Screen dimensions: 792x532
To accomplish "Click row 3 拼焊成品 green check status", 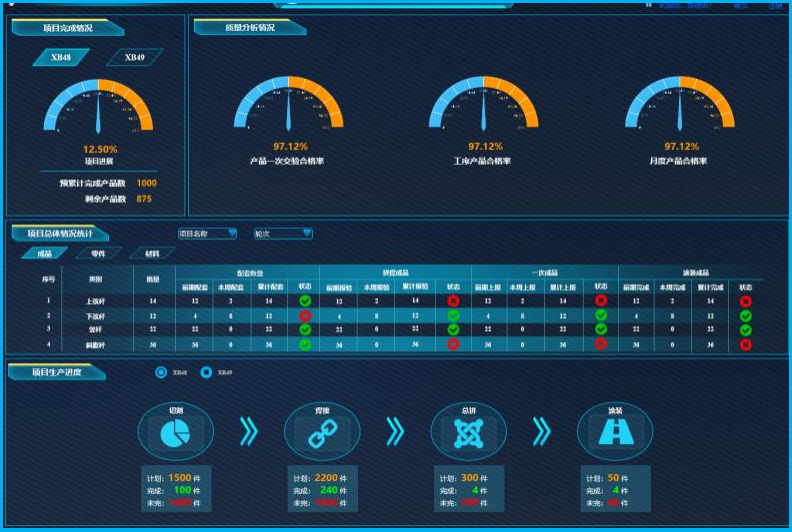I will pos(453,329).
